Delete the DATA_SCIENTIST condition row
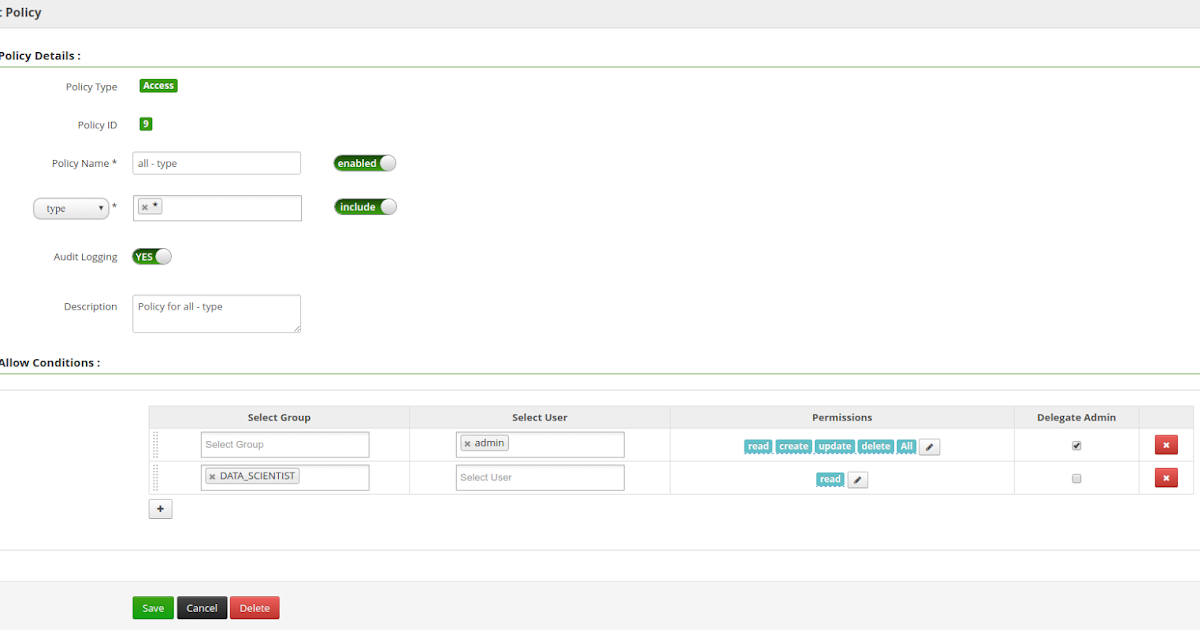This screenshot has height=630, width=1200. tap(1166, 477)
